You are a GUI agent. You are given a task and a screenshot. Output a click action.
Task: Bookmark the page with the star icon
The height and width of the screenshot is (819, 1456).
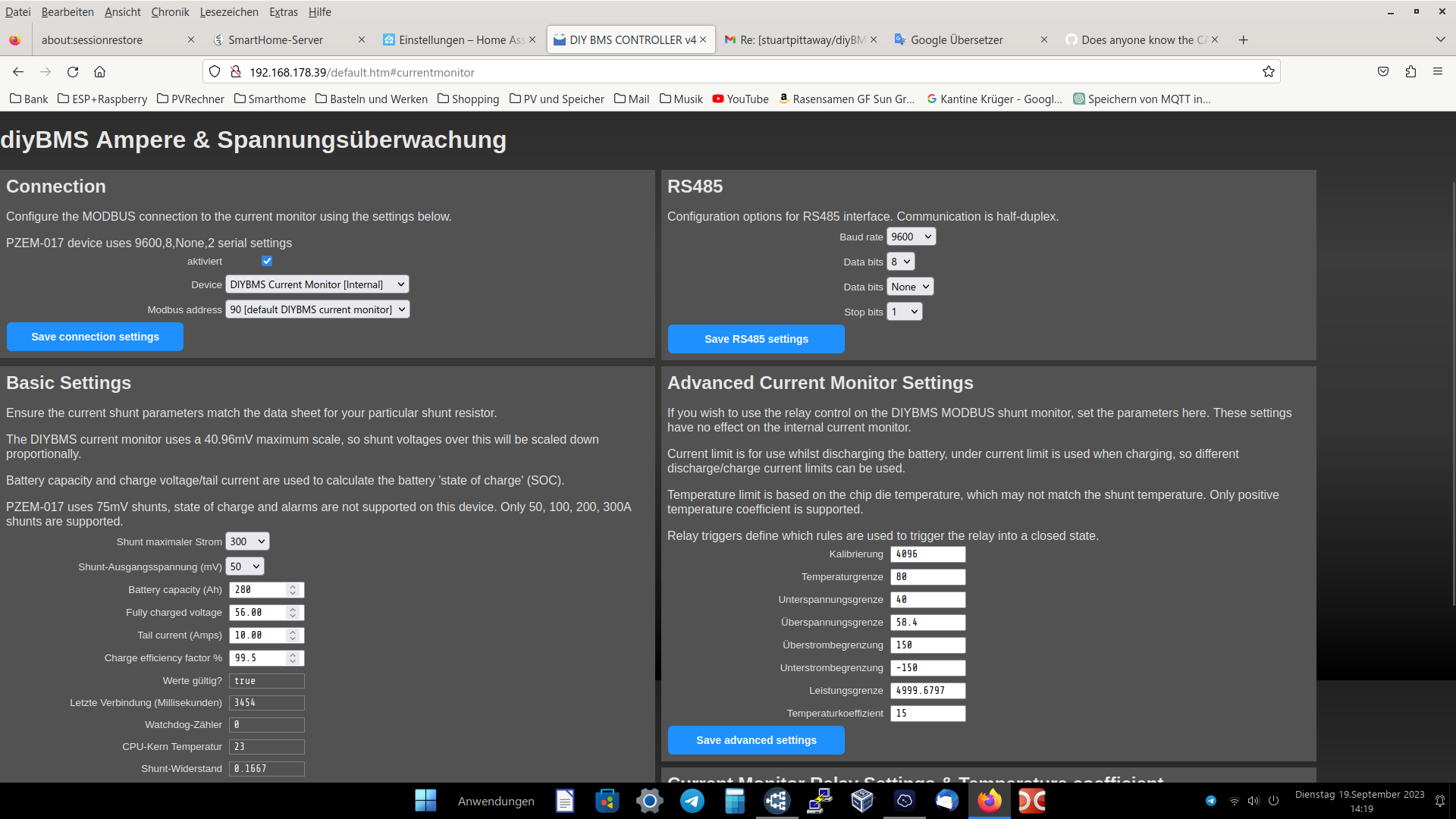pyautogui.click(x=1268, y=71)
